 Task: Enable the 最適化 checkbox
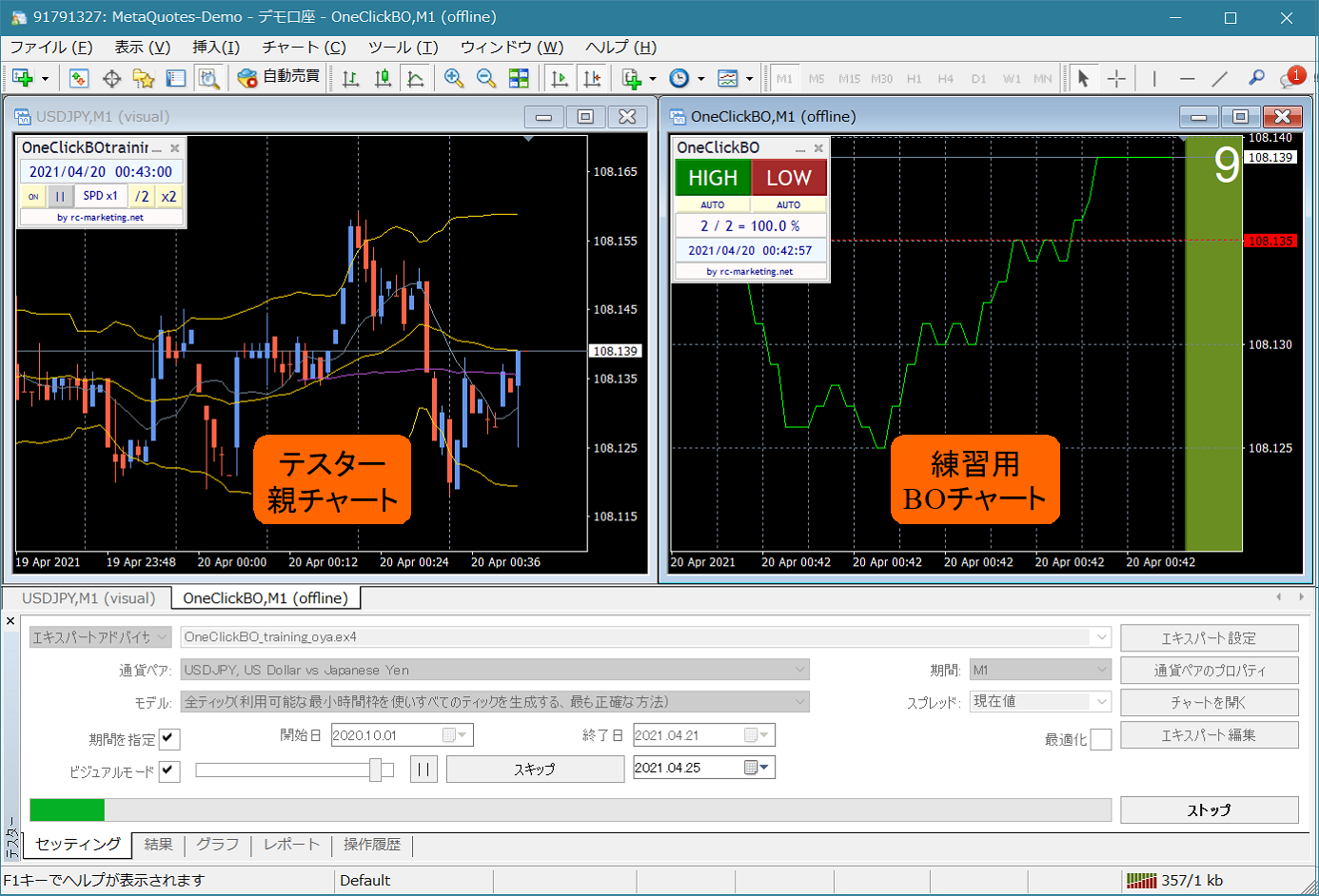coord(1101,739)
